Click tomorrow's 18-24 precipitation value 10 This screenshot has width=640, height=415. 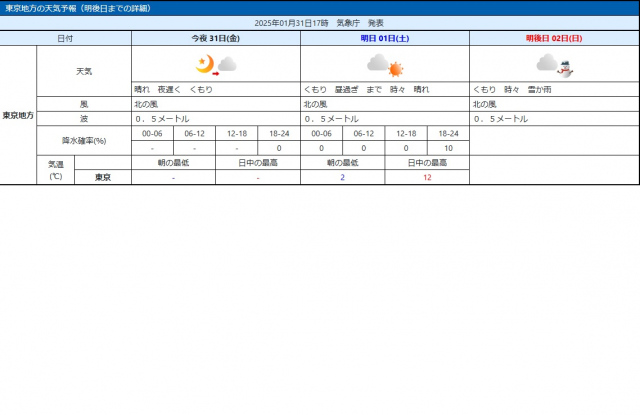(x=448, y=148)
